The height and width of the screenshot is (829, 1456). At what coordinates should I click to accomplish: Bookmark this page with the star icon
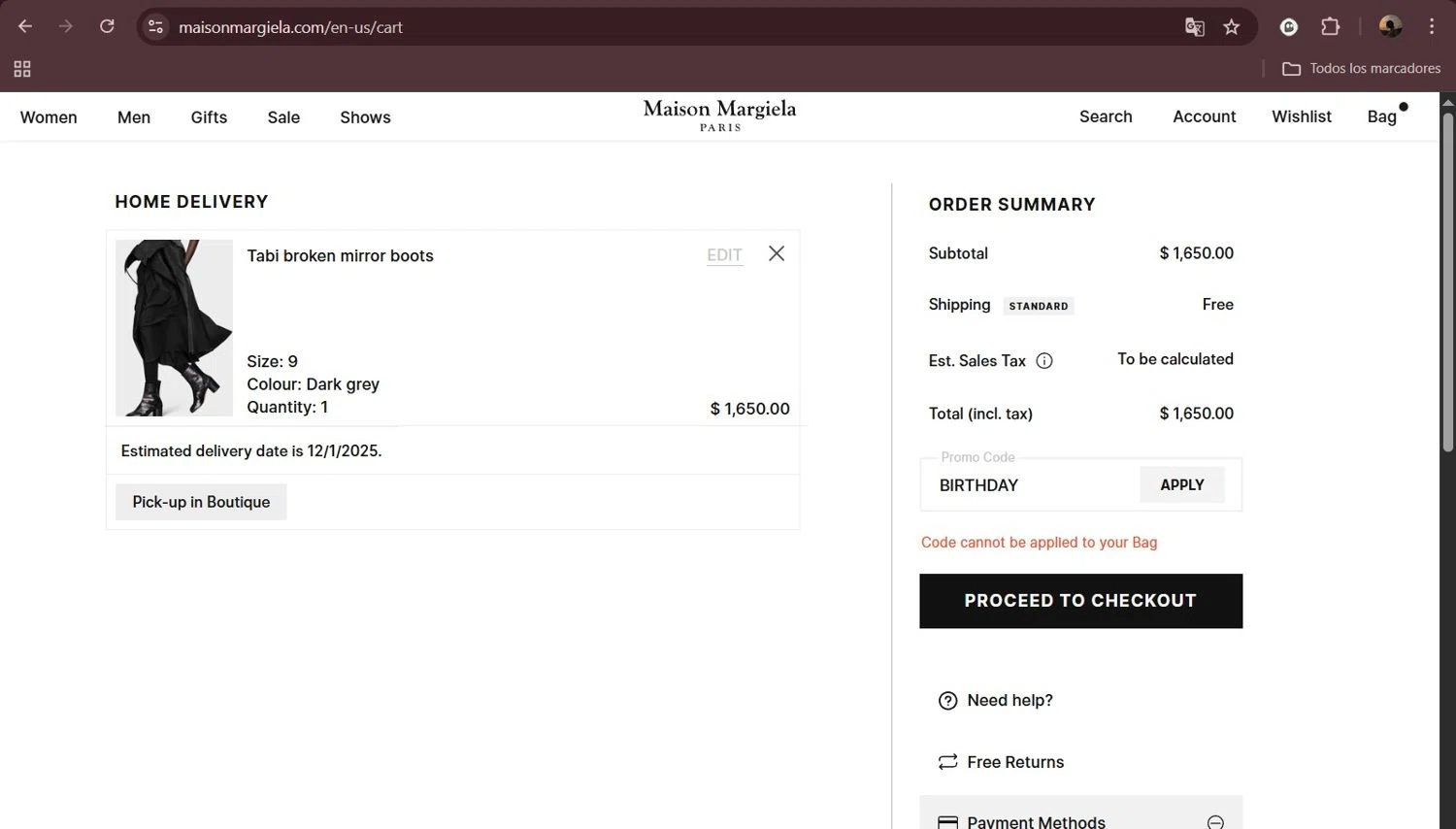1232,27
